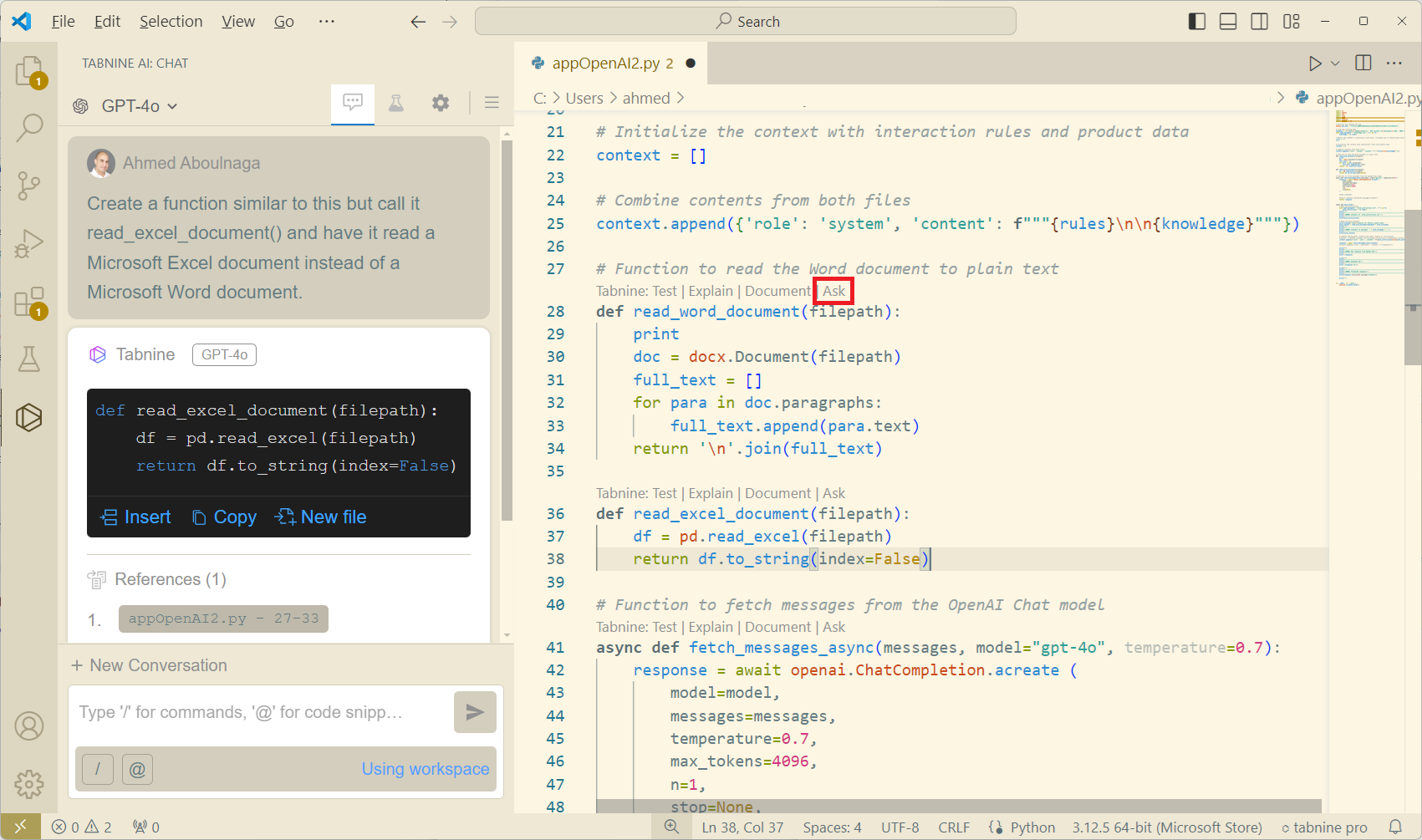The image size is (1422, 840).
Task: Click the send message arrow button
Action: (475, 712)
